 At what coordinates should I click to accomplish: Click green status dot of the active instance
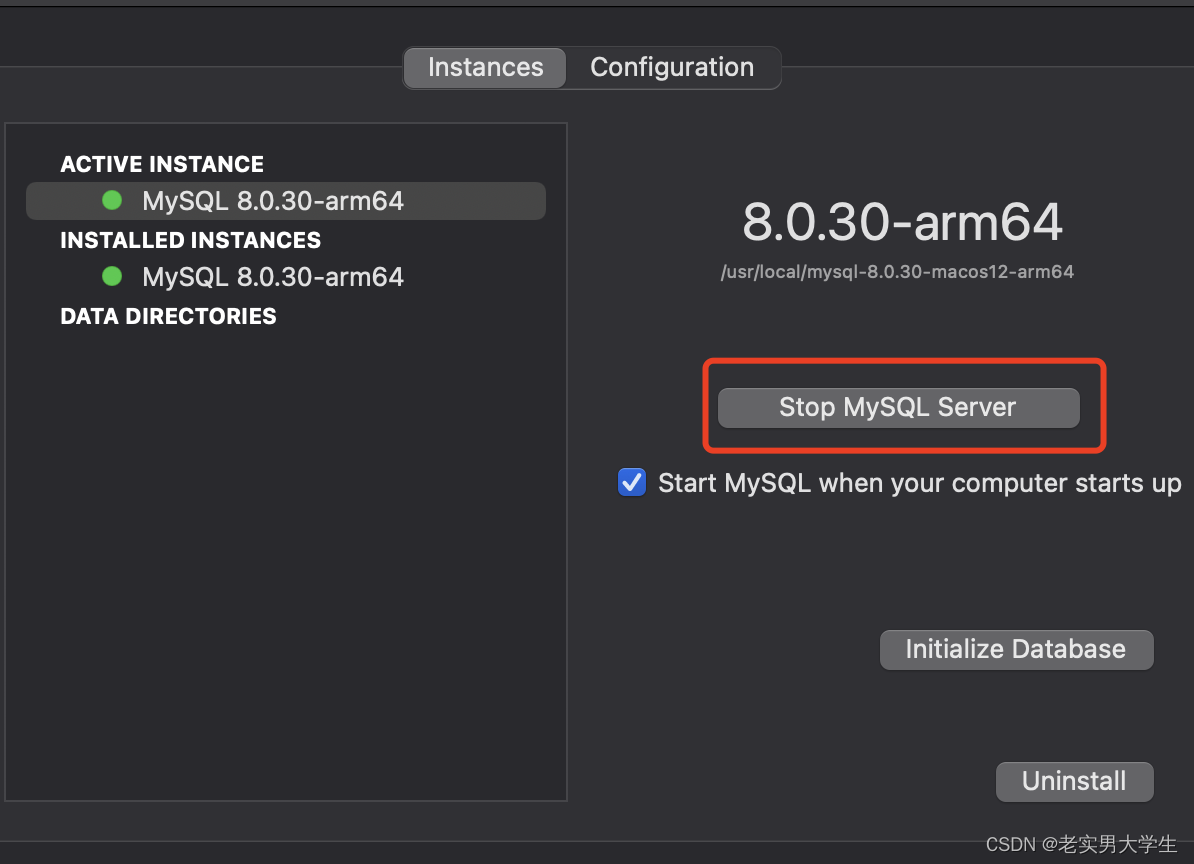pyautogui.click(x=112, y=201)
